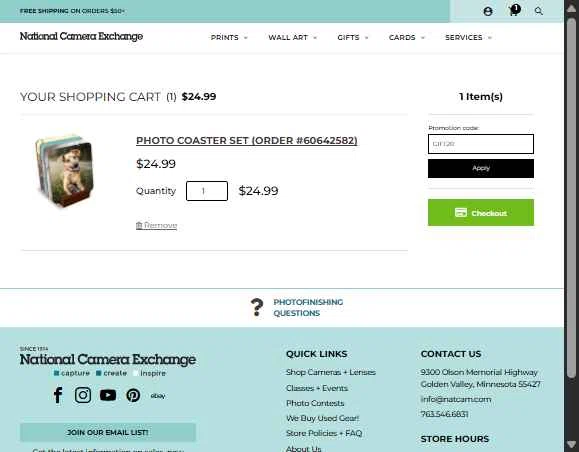Click the eBay store icon
This screenshot has width=579, height=452.
158,396
